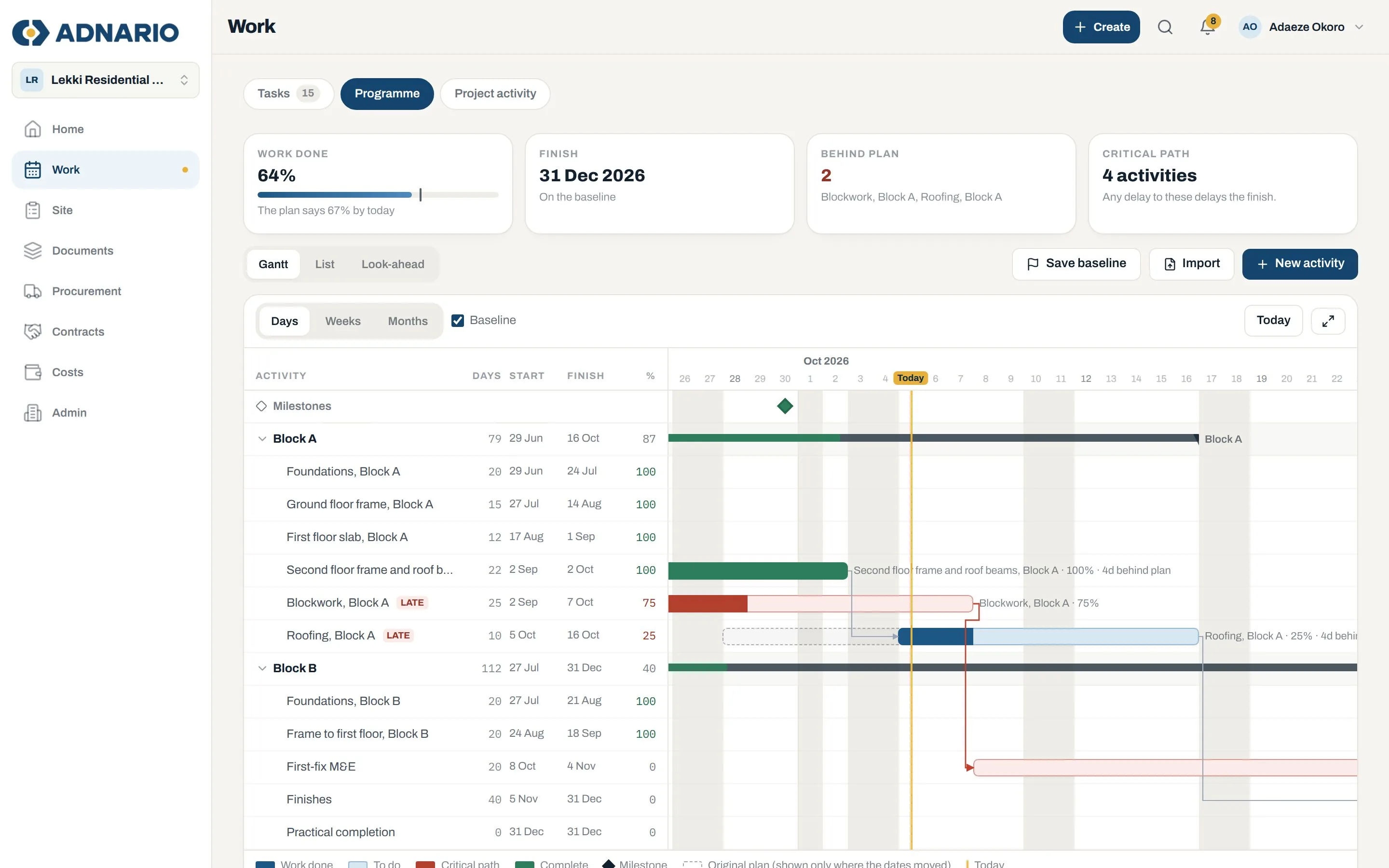
Task: Click the green milestone diamond marker
Action: point(785,406)
